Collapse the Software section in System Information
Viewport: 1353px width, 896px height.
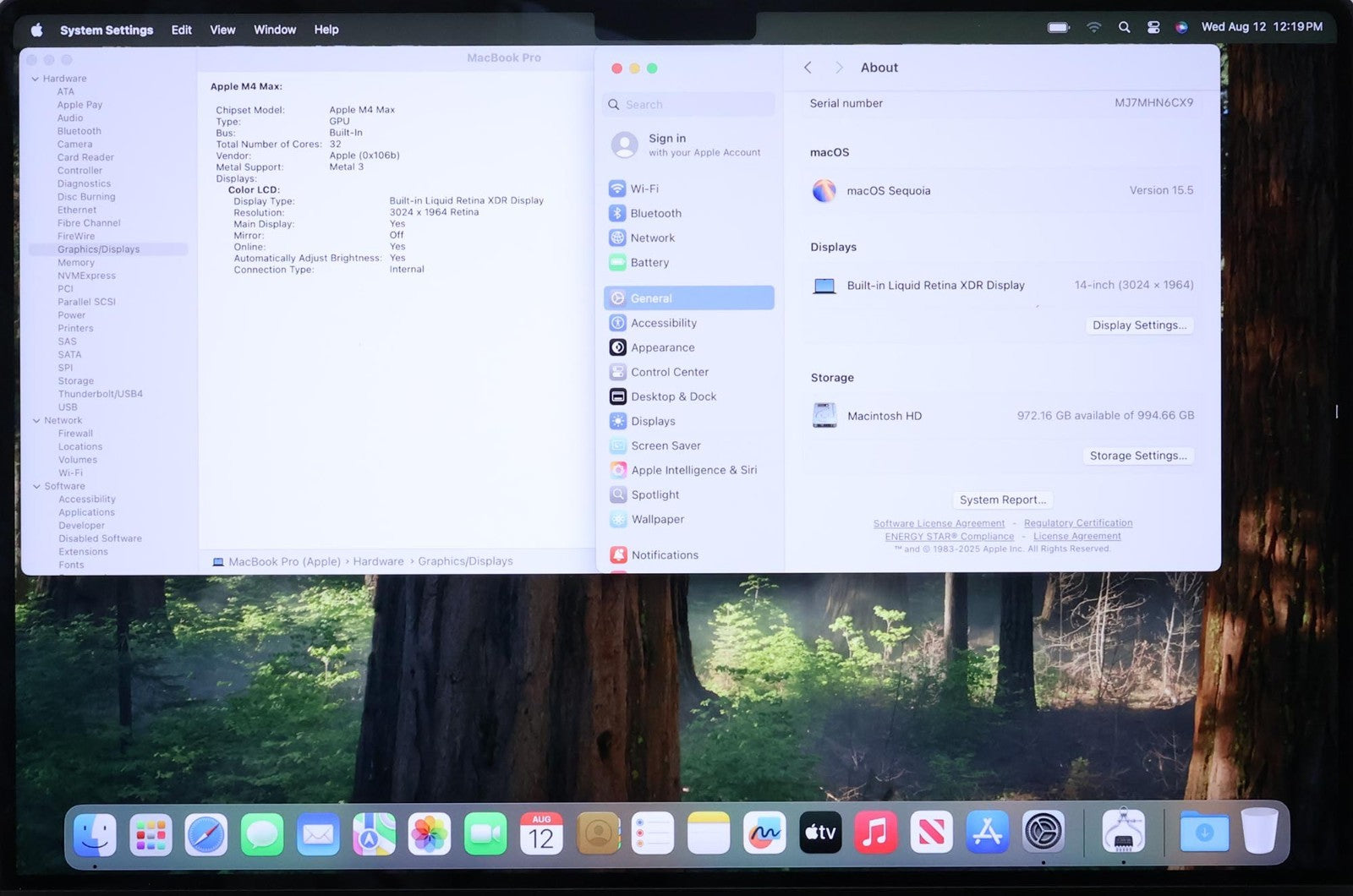pos(36,486)
